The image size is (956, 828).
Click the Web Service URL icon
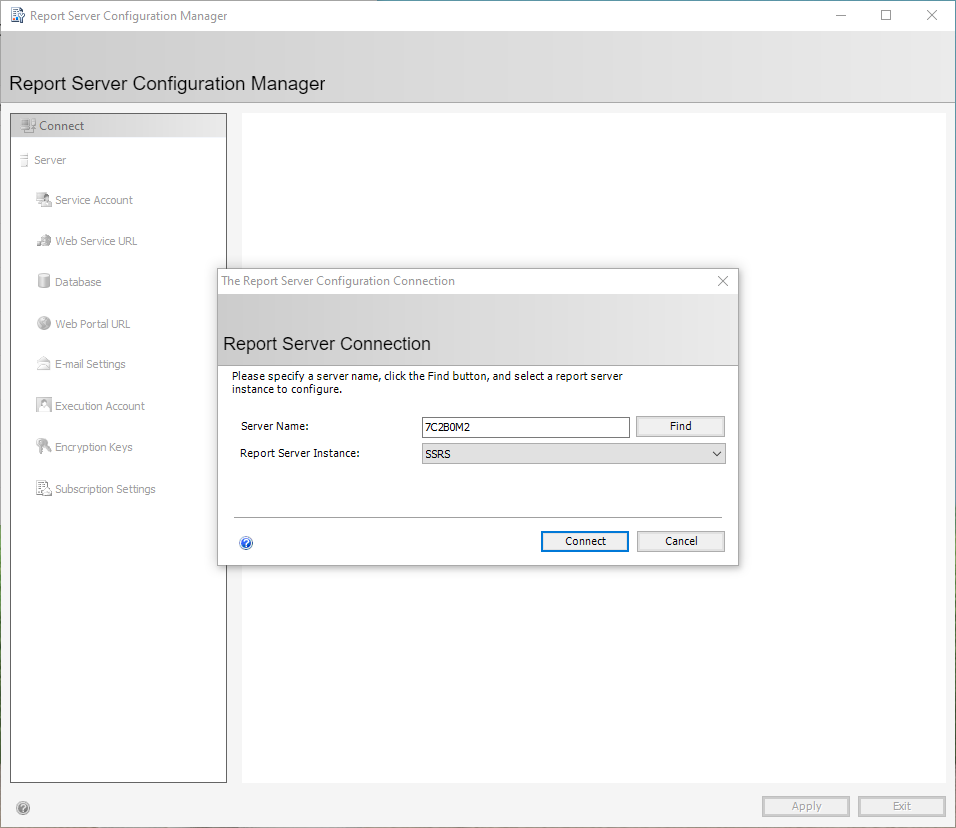[x=43, y=241]
